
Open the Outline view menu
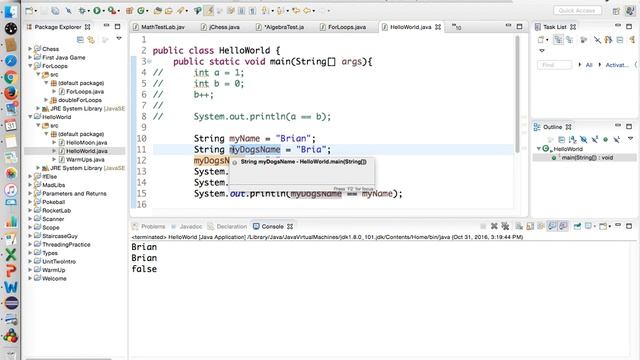tap(630, 139)
